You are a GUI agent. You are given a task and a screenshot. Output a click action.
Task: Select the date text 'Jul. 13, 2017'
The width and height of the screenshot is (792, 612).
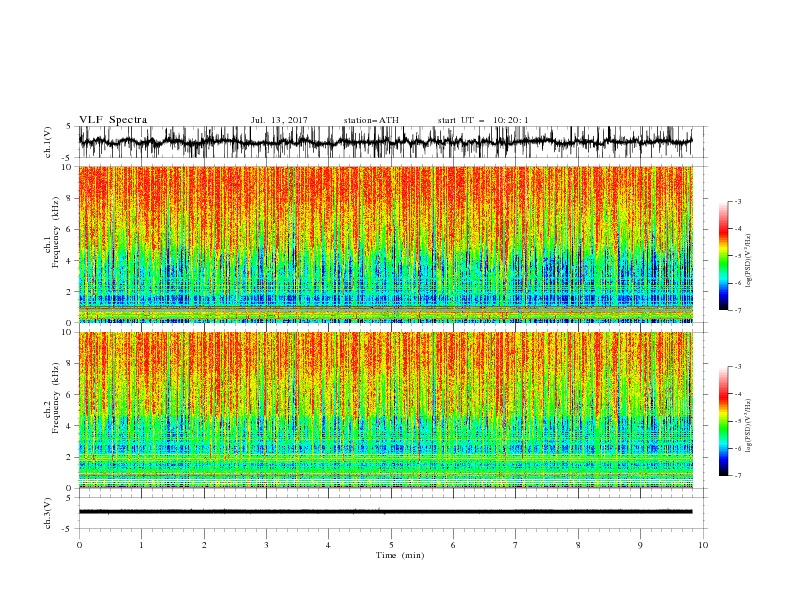point(279,120)
